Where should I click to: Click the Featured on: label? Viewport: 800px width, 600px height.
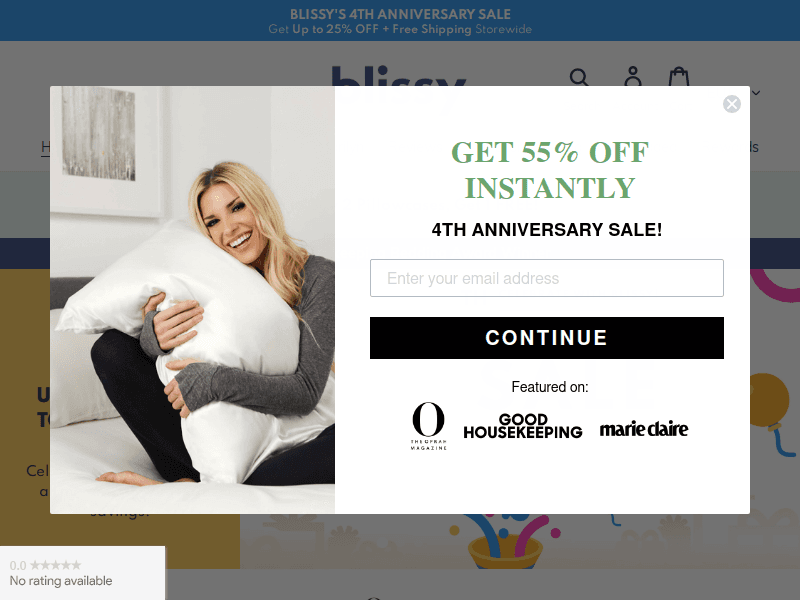point(549,387)
